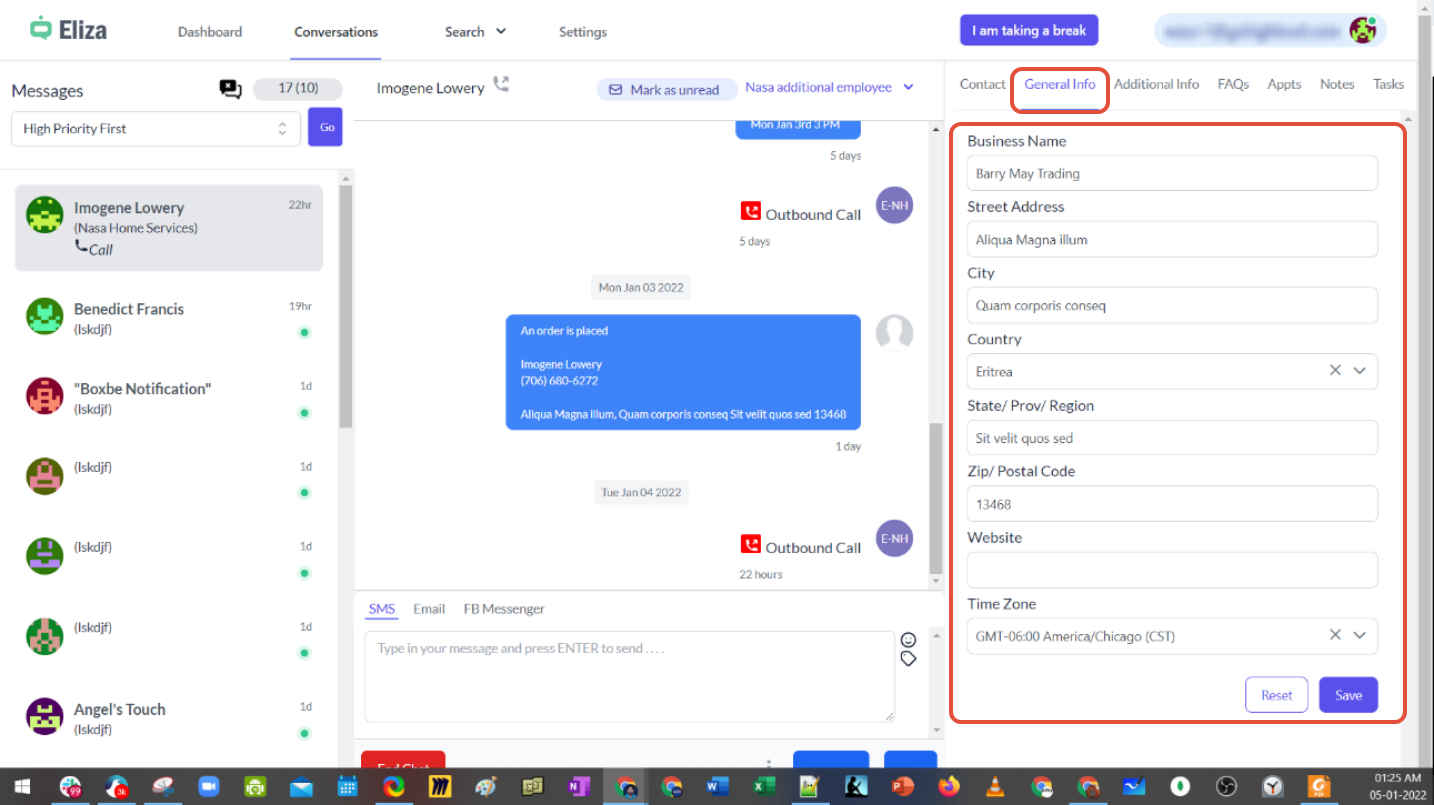The height and width of the screenshot is (805, 1434).
Task: Expand the Time Zone dropdown arrow
Action: pos(1360,635)
